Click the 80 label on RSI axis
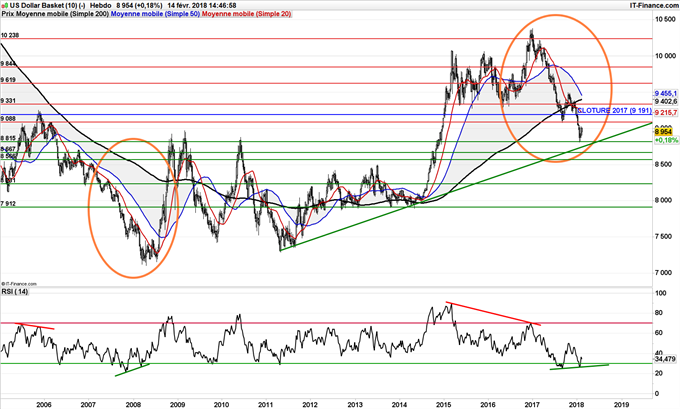The width and height of the screenshot is (680, 409). point(659,313)
